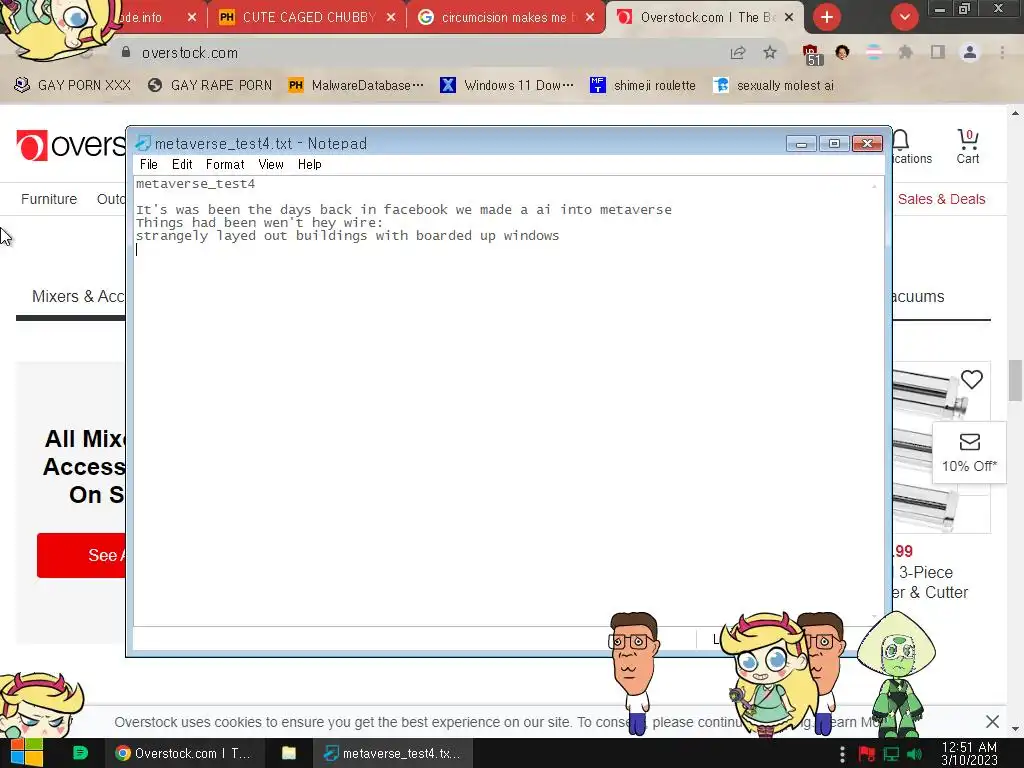The height and width of the screenshot is (768, 1024).
Task: Switch to the Overstock.com Chrome taskbar button
Action: pyautogui.click(x=183, y=753)
